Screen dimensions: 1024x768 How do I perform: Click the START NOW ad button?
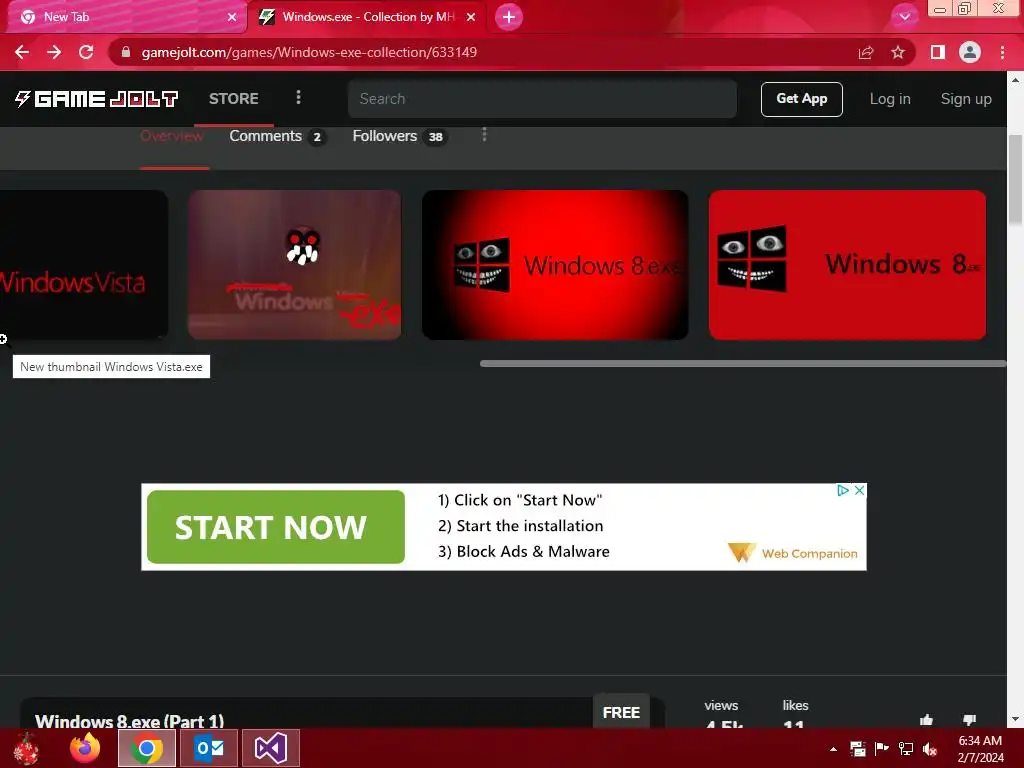tap(276, 527)
